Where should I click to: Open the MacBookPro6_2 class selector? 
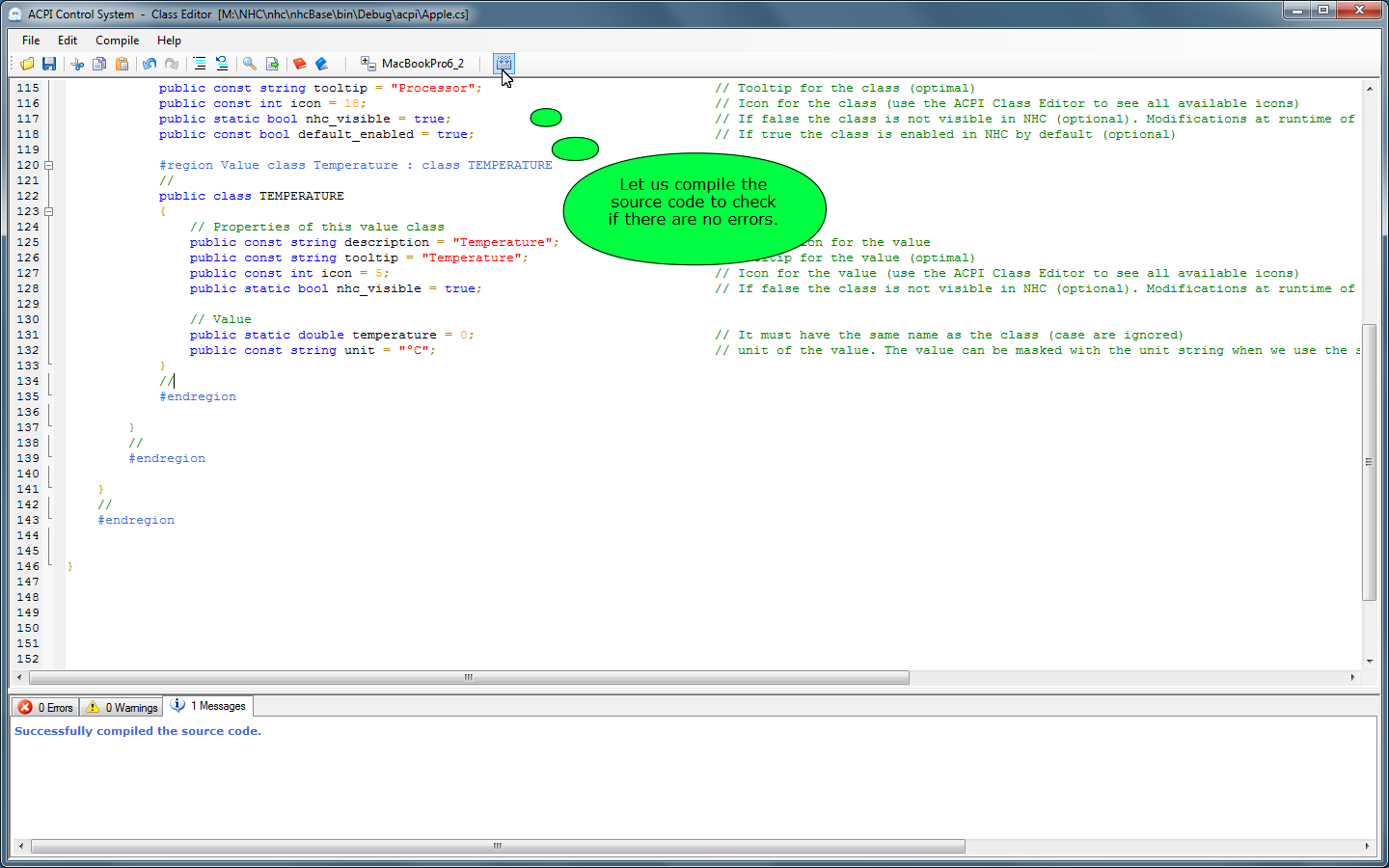413,64
